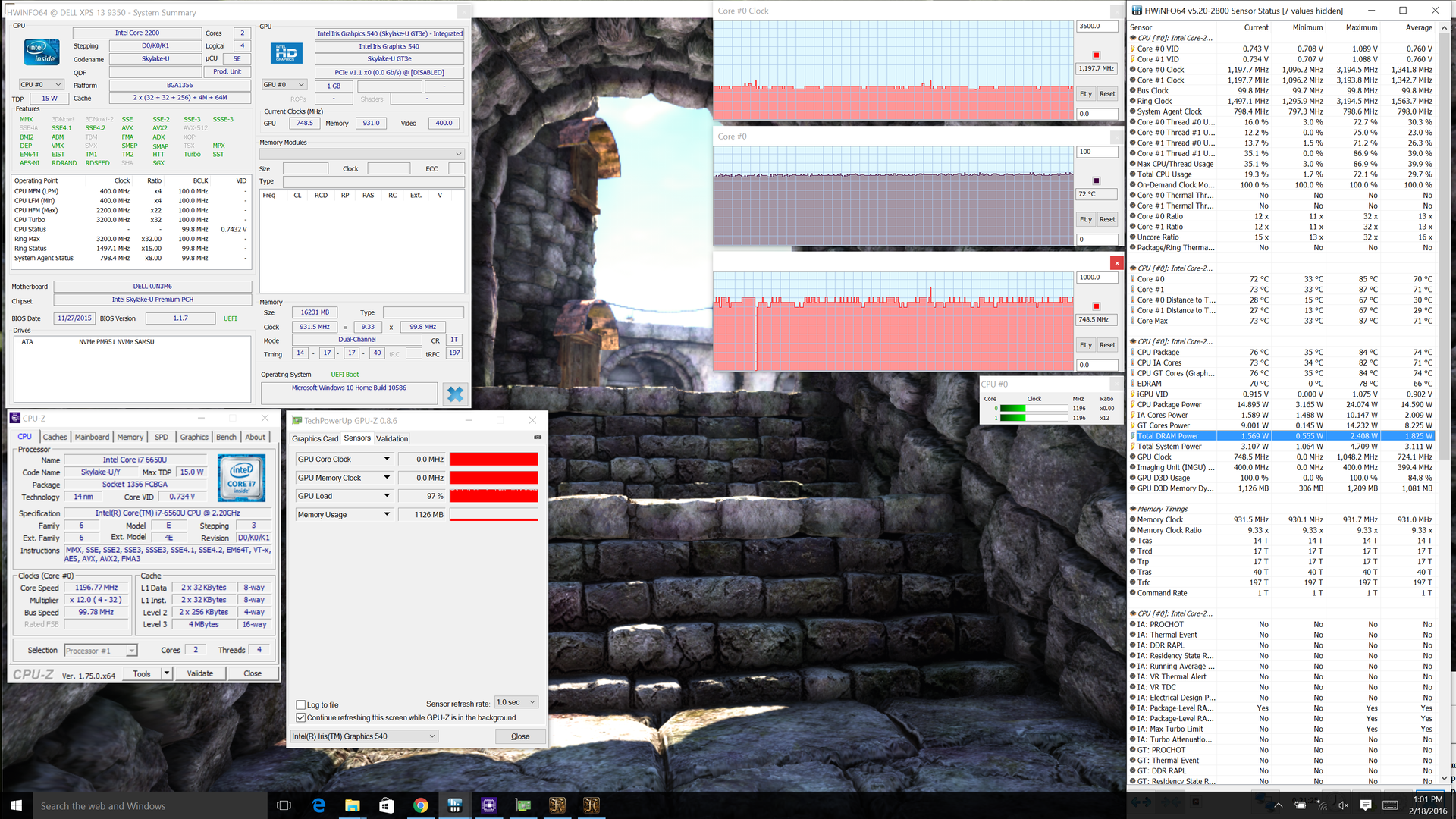Image resolution: width=1456 pixels, height=819 pixels.
Task: Open the Memory tab in CPU-Z
Action: [x=130, y=437]
